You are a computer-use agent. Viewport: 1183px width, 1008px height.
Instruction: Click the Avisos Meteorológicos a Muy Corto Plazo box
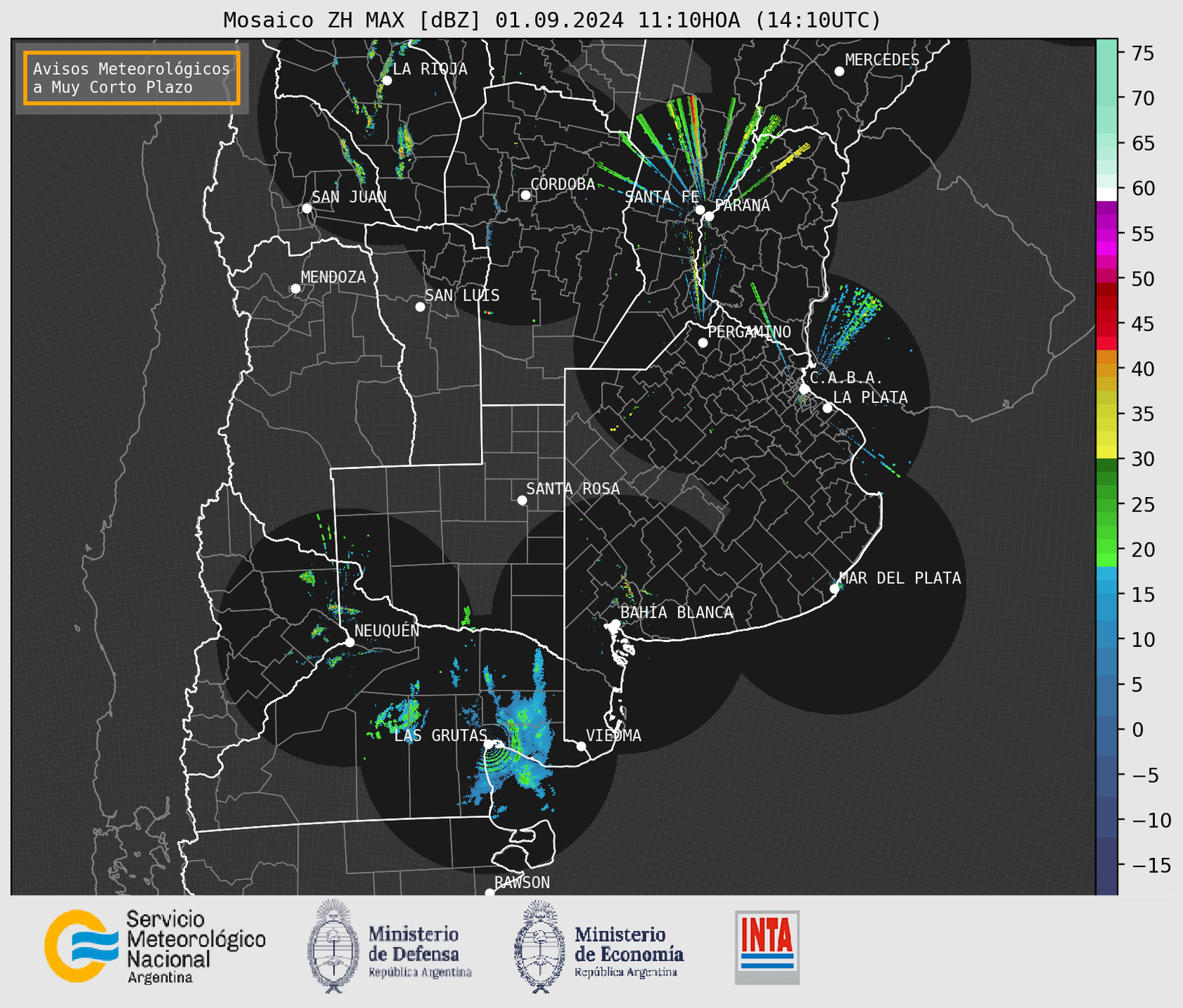coord(132,78)
